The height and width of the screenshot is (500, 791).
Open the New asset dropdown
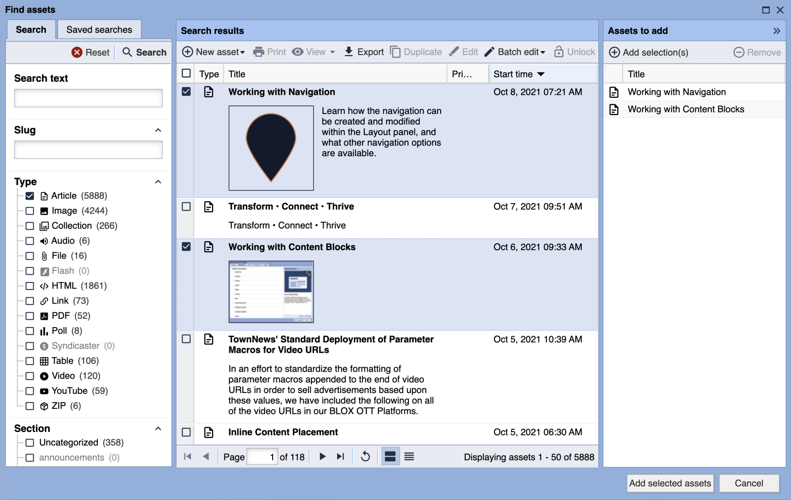[x=214, y=52]
